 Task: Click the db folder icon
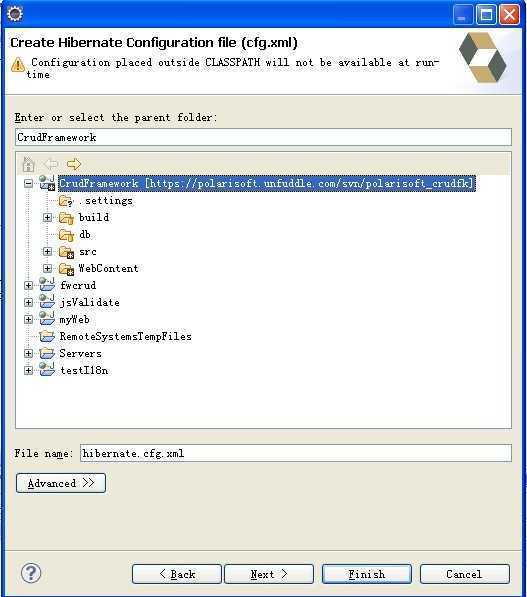(x=66, y=235)
